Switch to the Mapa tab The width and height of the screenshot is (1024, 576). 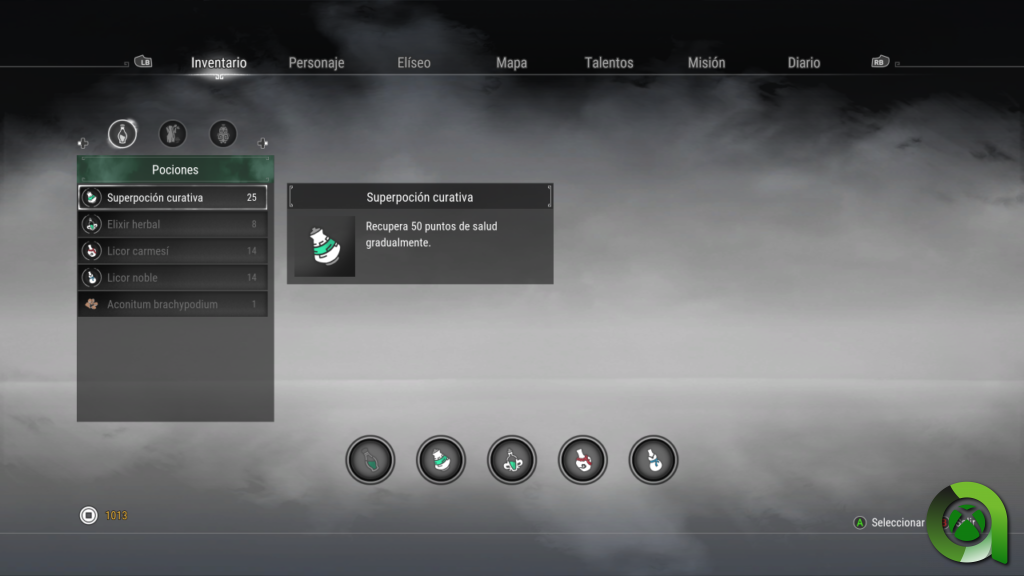click(511, 63)
